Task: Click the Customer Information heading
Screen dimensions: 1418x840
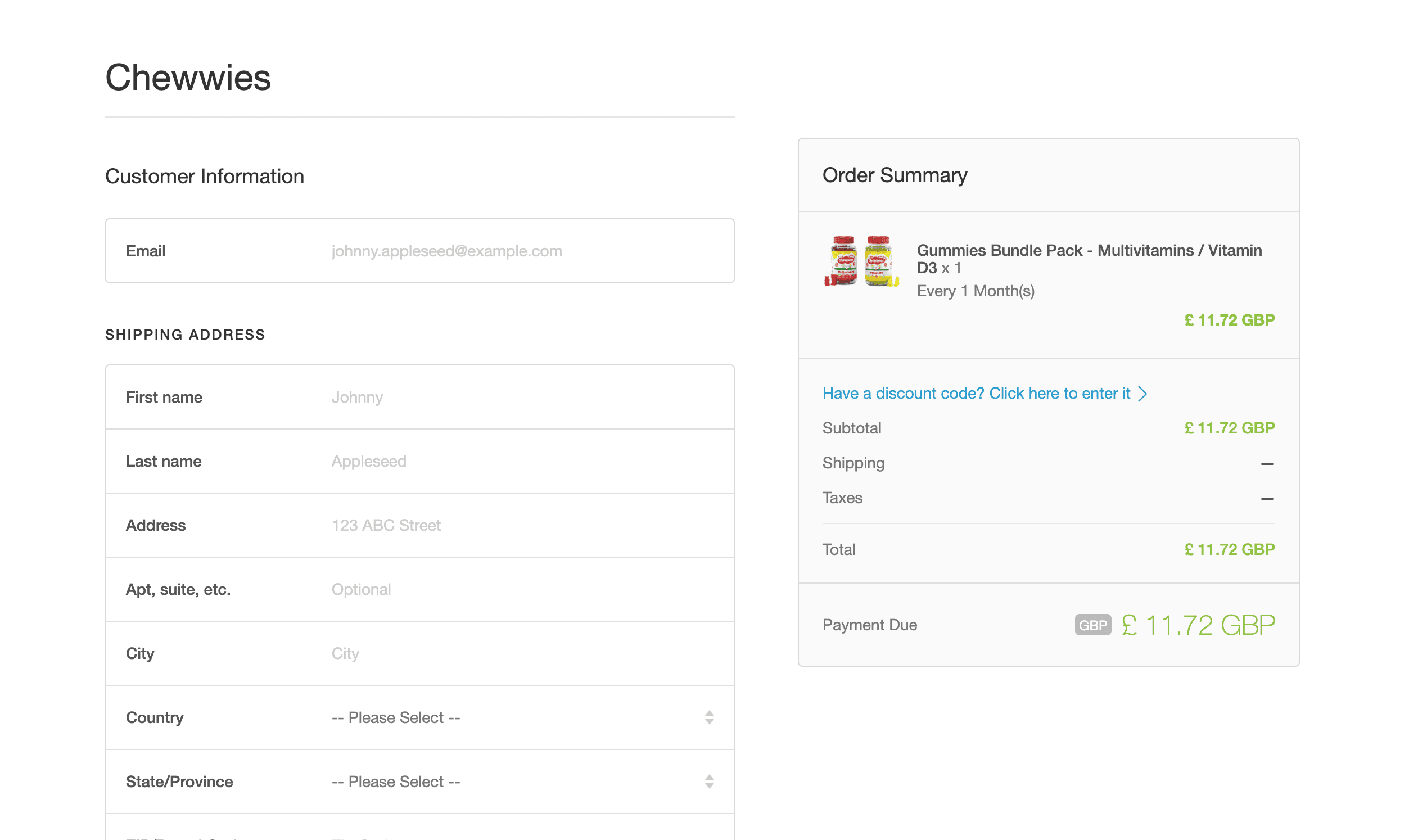Action: coord(204,176)
